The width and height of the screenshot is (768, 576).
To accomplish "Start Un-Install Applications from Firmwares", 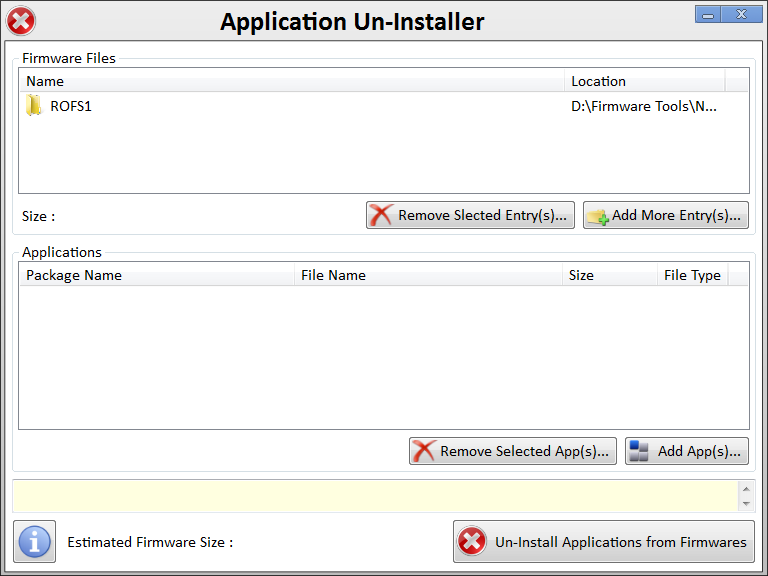I will point(604,542).
